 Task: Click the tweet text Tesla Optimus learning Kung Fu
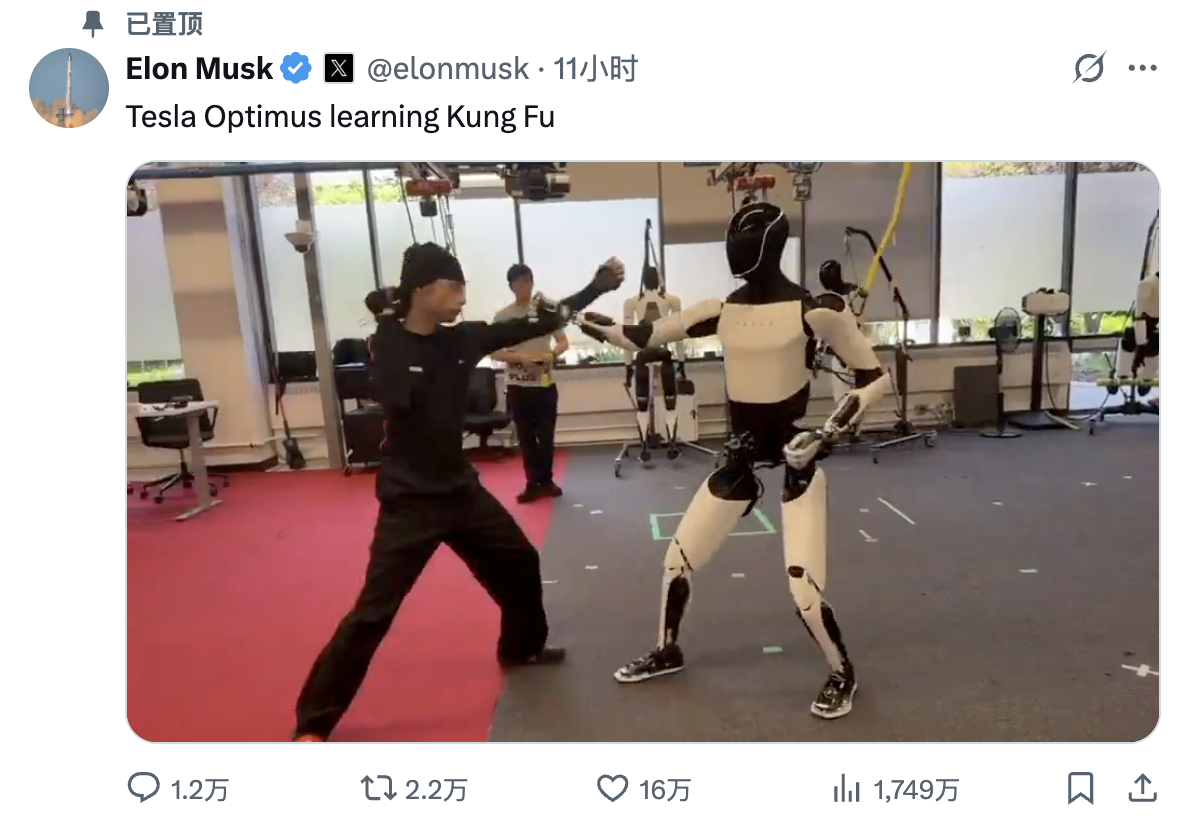coord(340,117)
